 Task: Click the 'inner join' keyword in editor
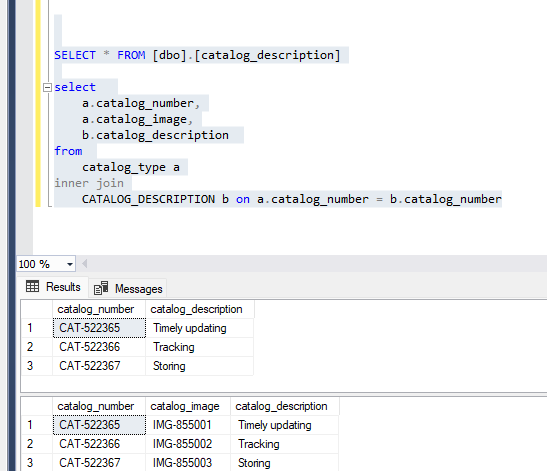pos(89,183)
